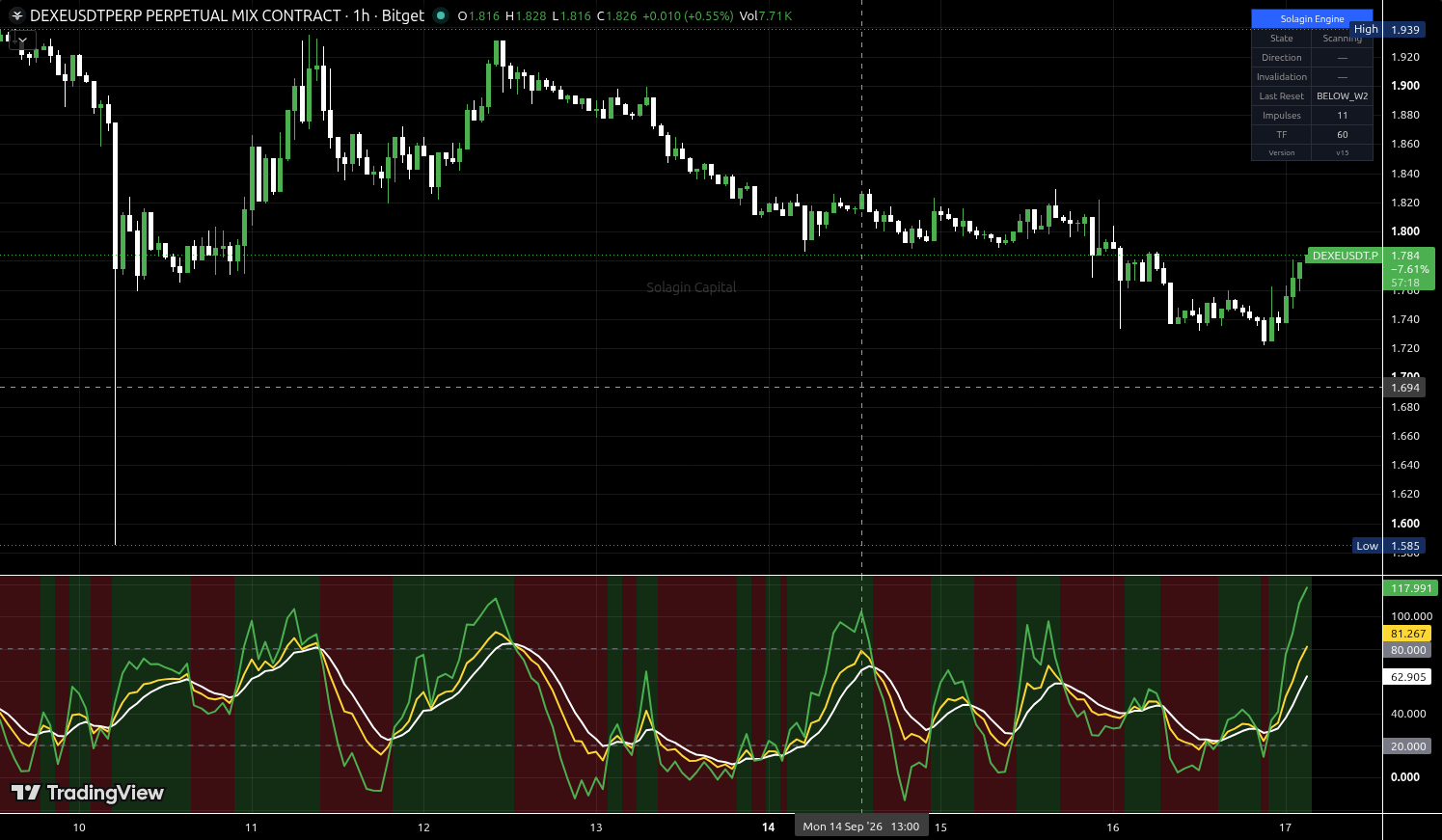
Task: Click the DEXEUSDT symbol logo icon
Action: (x=16, y=15)
